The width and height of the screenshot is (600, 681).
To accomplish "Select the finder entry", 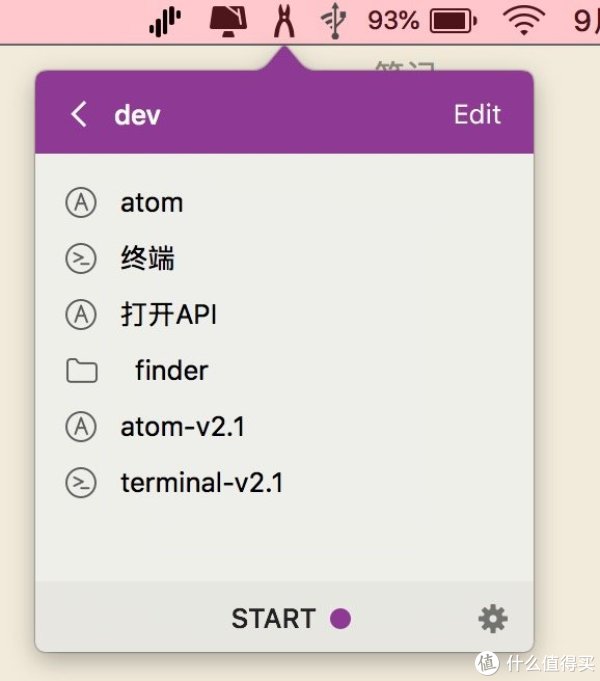I will click(171, 371).
